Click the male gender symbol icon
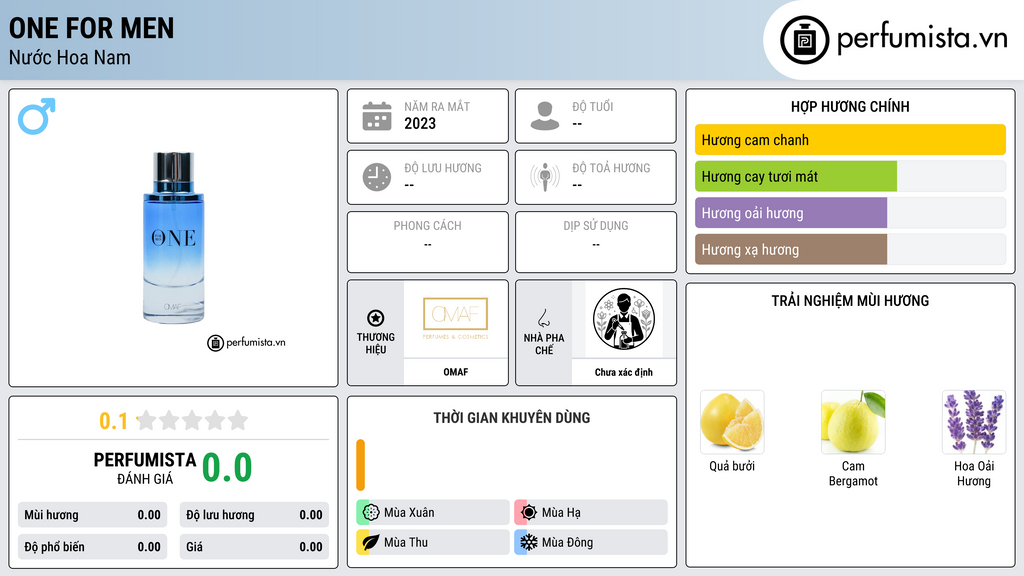The image size is (1024, 576). (x=37, y=116)
